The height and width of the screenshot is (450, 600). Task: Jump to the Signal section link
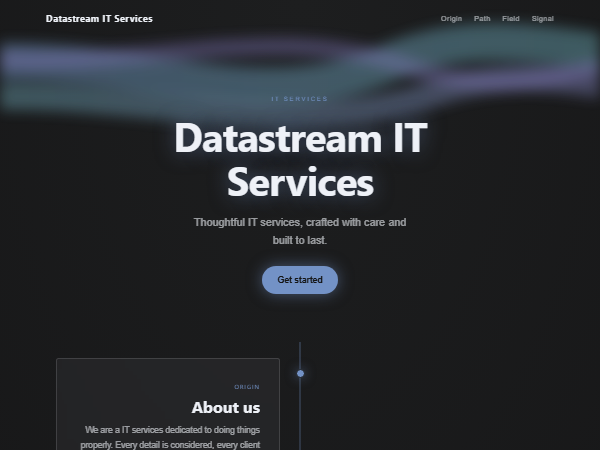click(x=543, y=19)
